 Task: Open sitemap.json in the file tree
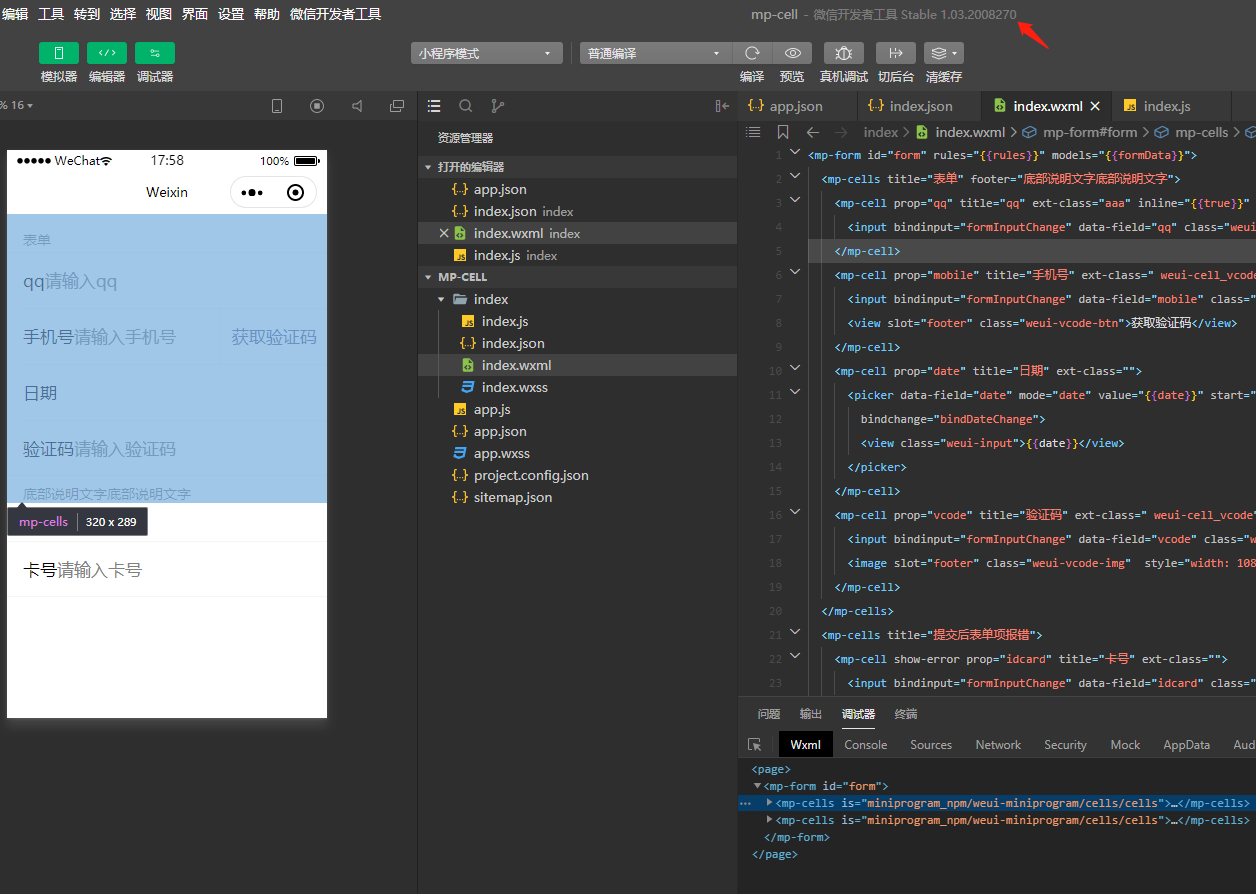512,497
